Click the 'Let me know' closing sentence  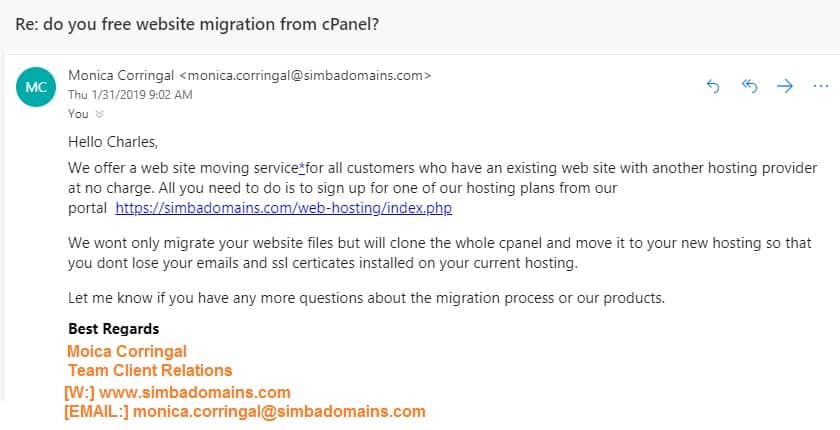coord(366,298)
